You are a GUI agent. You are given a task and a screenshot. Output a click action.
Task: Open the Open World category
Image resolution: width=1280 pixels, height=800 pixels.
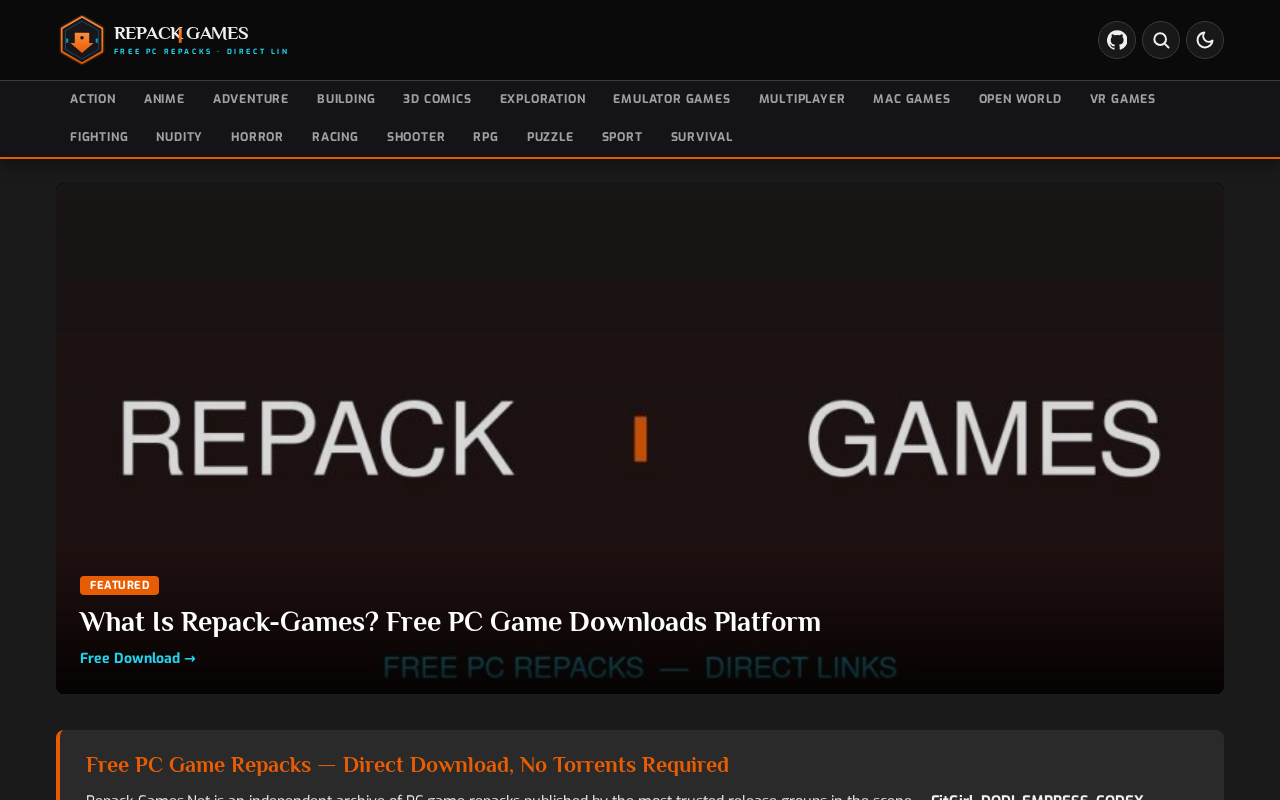click(1020, 99)
